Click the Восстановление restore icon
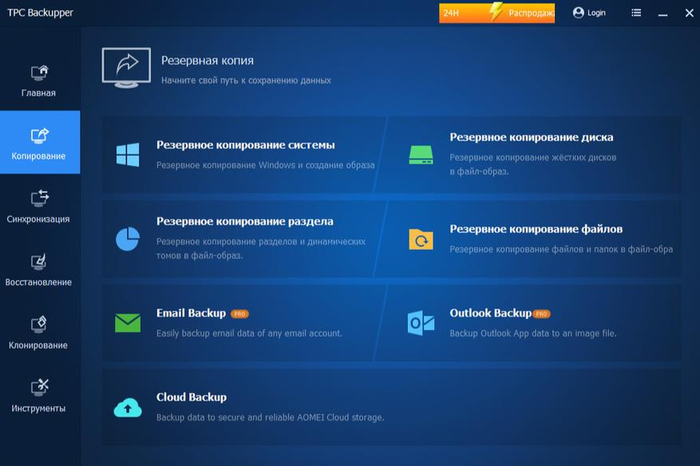This screenshot has height=466, width=700. pos(39,263)
